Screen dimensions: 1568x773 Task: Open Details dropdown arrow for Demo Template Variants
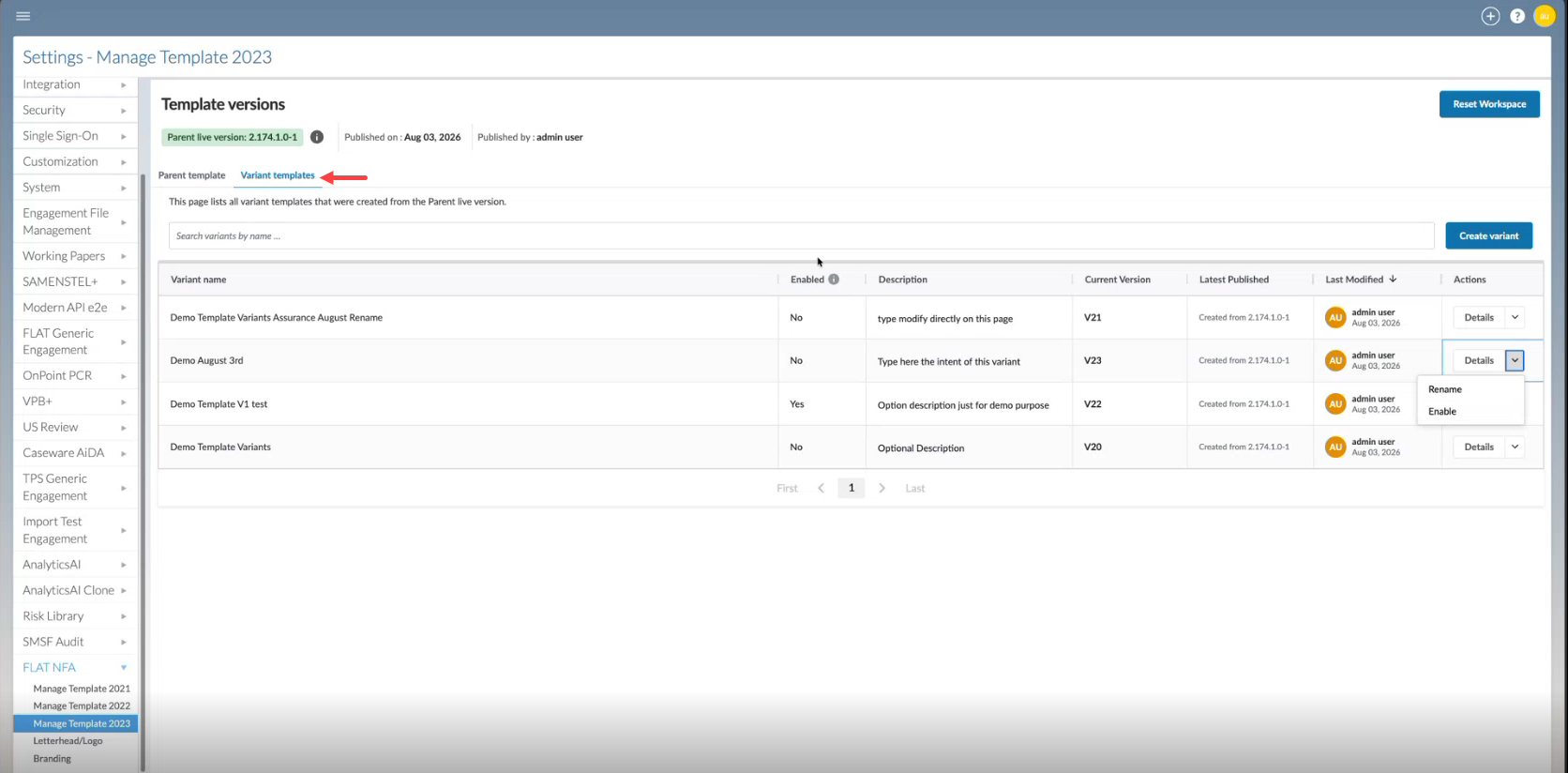pos(1515,447)
